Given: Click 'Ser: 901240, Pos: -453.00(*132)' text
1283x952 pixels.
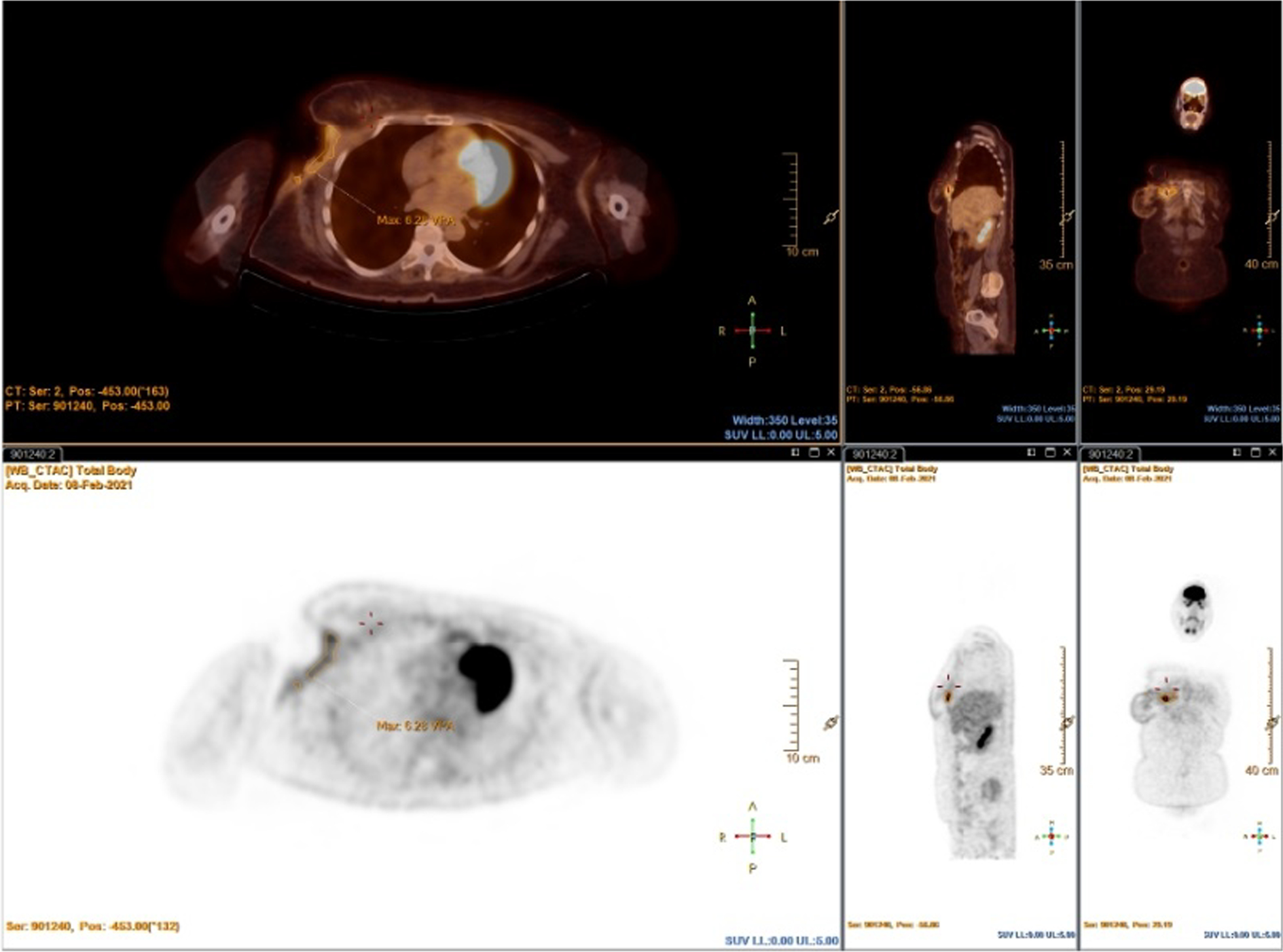Looking at the screenshot, I should tap(92, 926).
